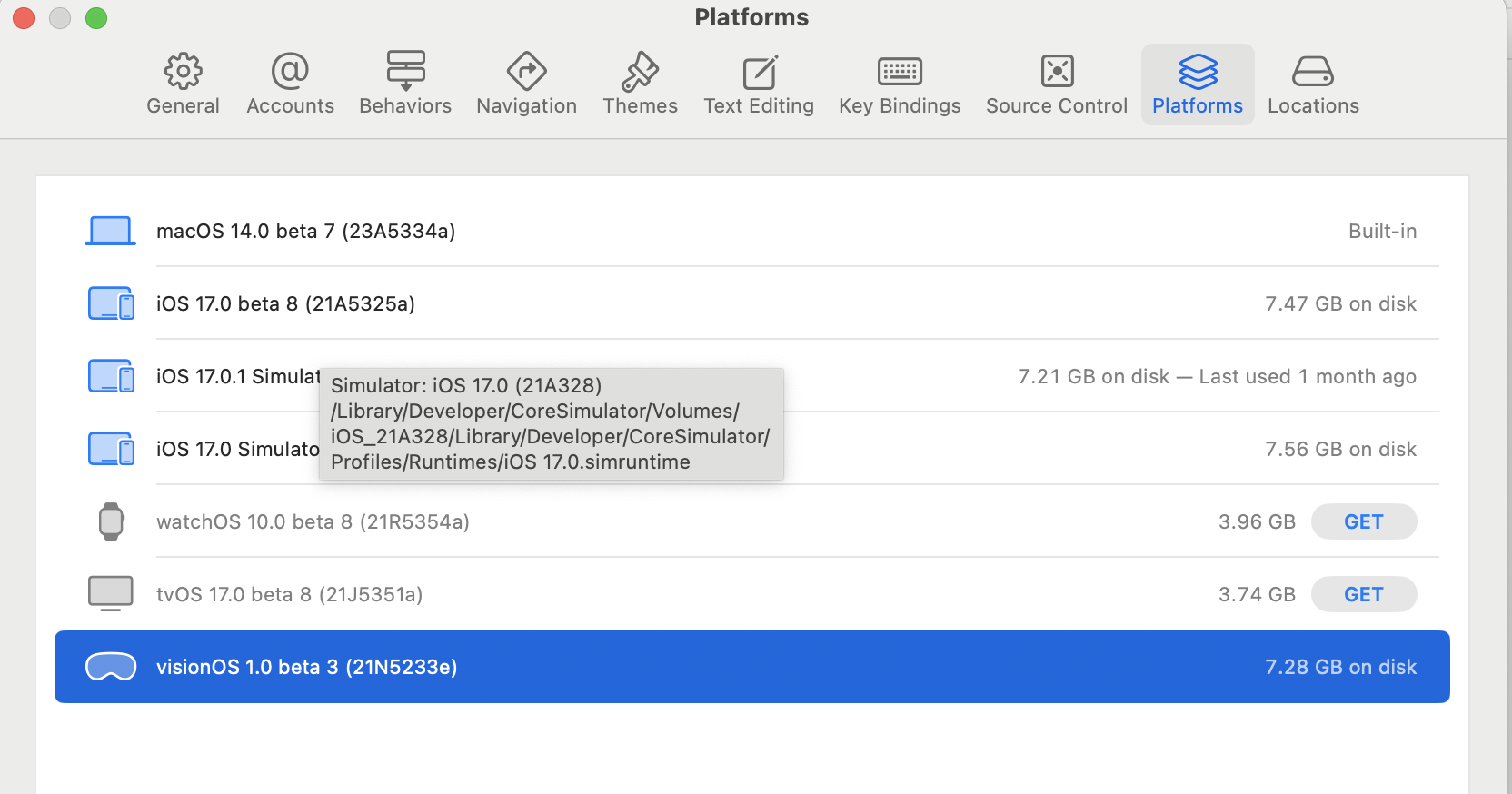Close the Platforms settings window
Image resolution: width=1512 pixels, height=794 pixels.
click(25, 18)
